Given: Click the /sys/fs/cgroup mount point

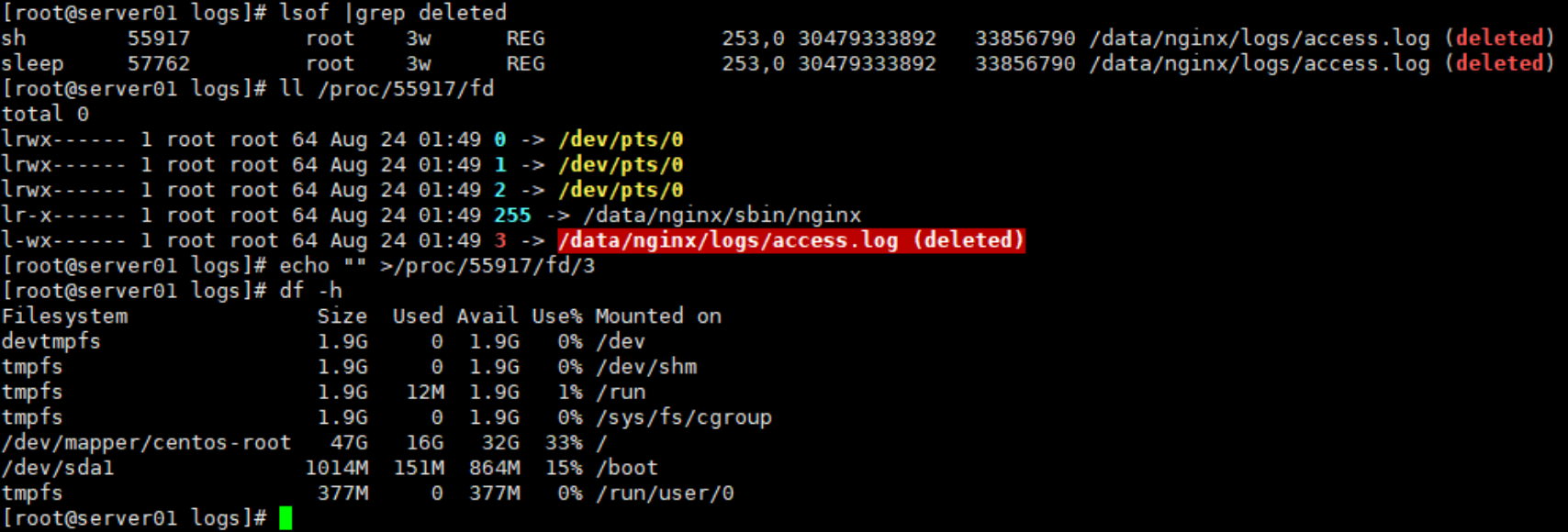Looking at the screenshot, I should click(x=684, y=417).
